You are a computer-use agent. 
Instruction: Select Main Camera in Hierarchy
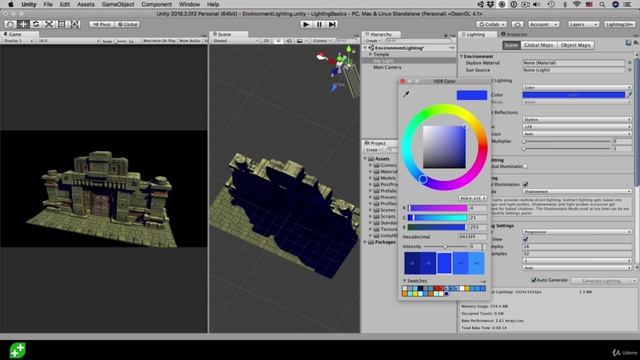click(387, 67)
